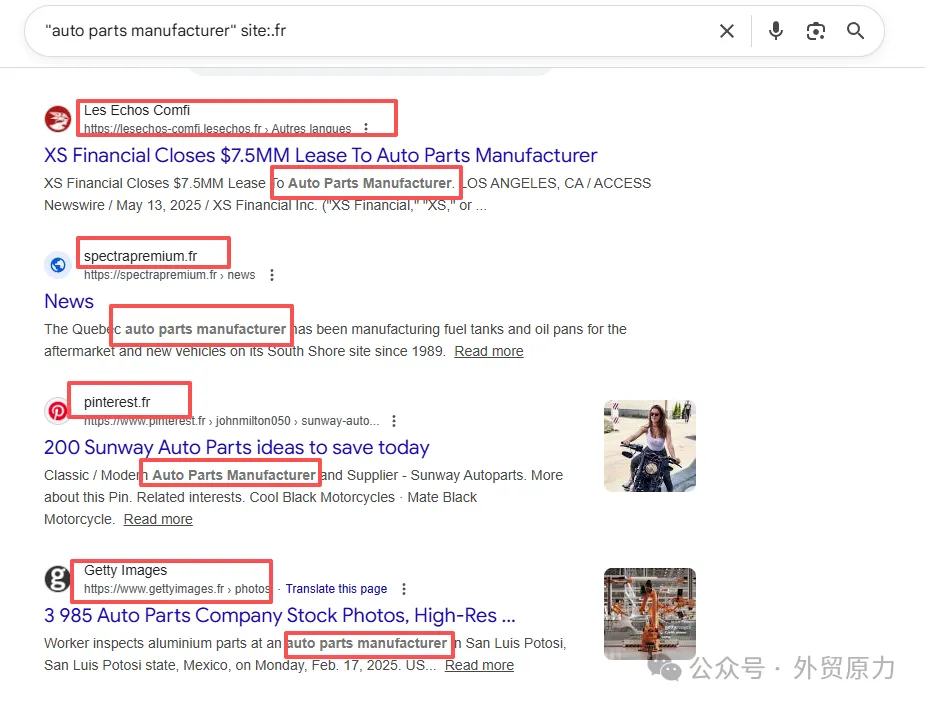Click Read more under spectrapremium snippet

click(x=489, y=351)
